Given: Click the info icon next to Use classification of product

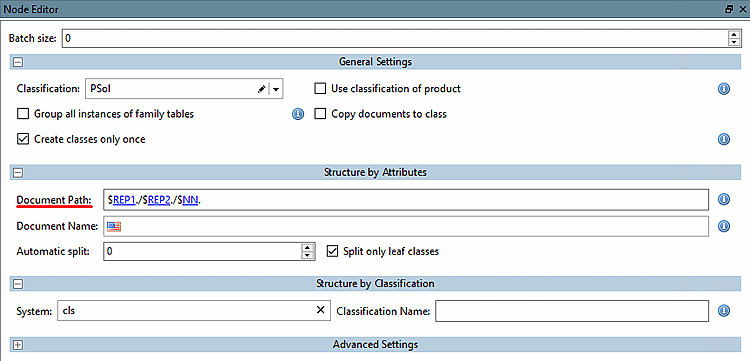Looking at the screenshot, I should 724,89.
